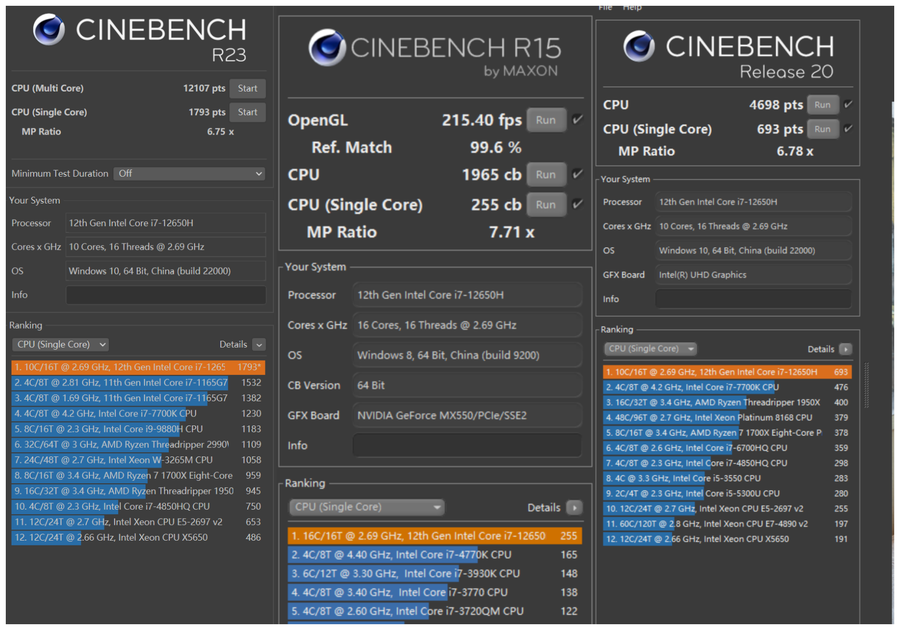
Task: Open the Help menu in Cinebench R20
Action: [632, 7]
